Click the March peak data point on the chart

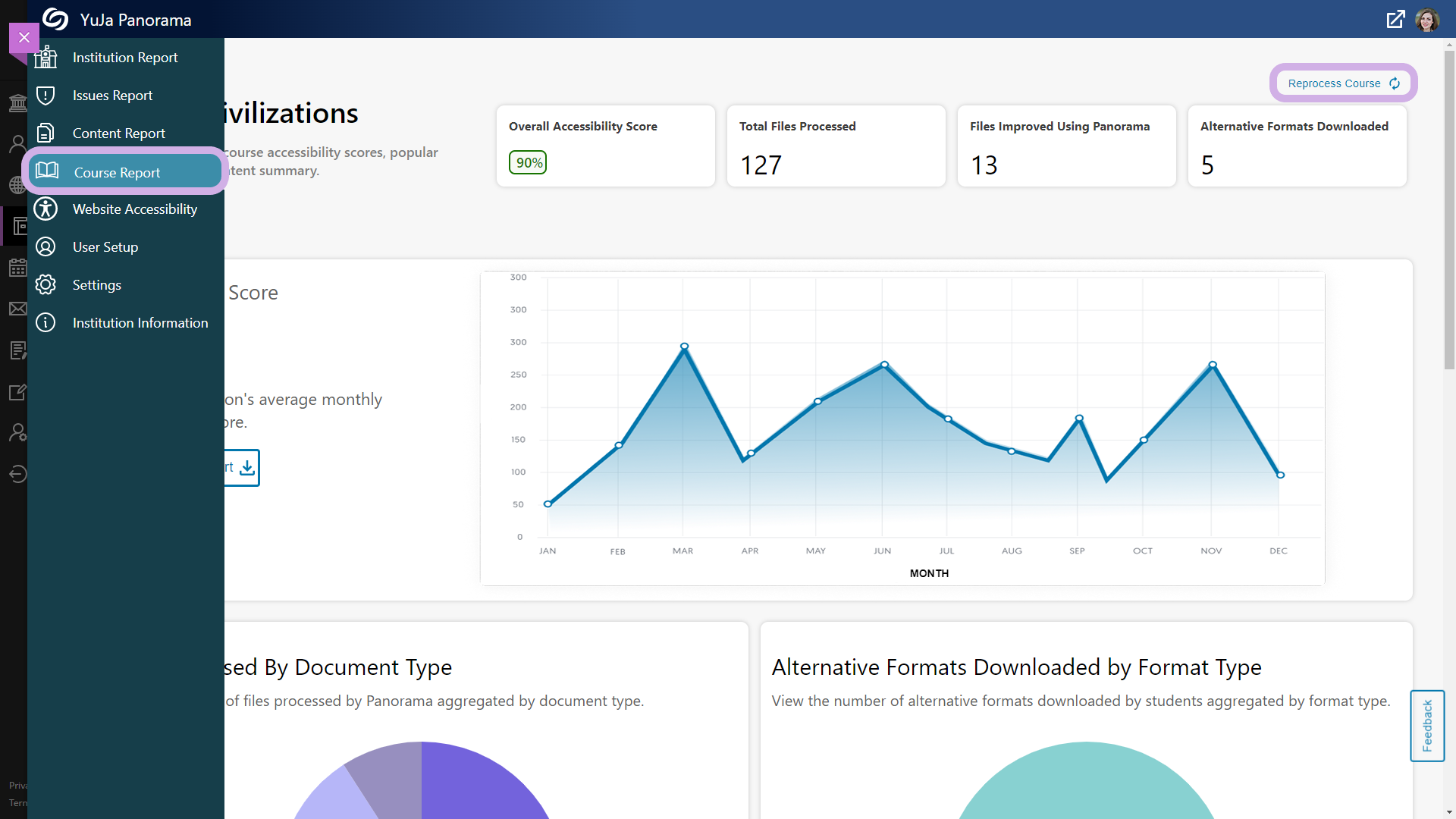pos(684,347)
